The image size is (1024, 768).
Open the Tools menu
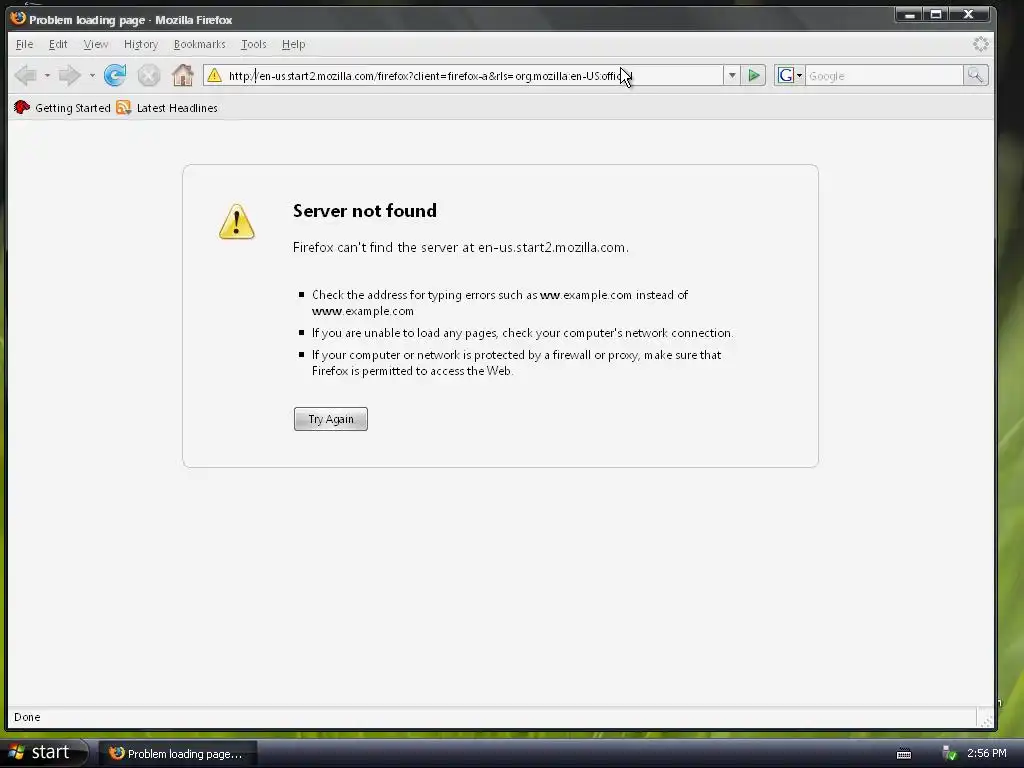pos(253,44)
